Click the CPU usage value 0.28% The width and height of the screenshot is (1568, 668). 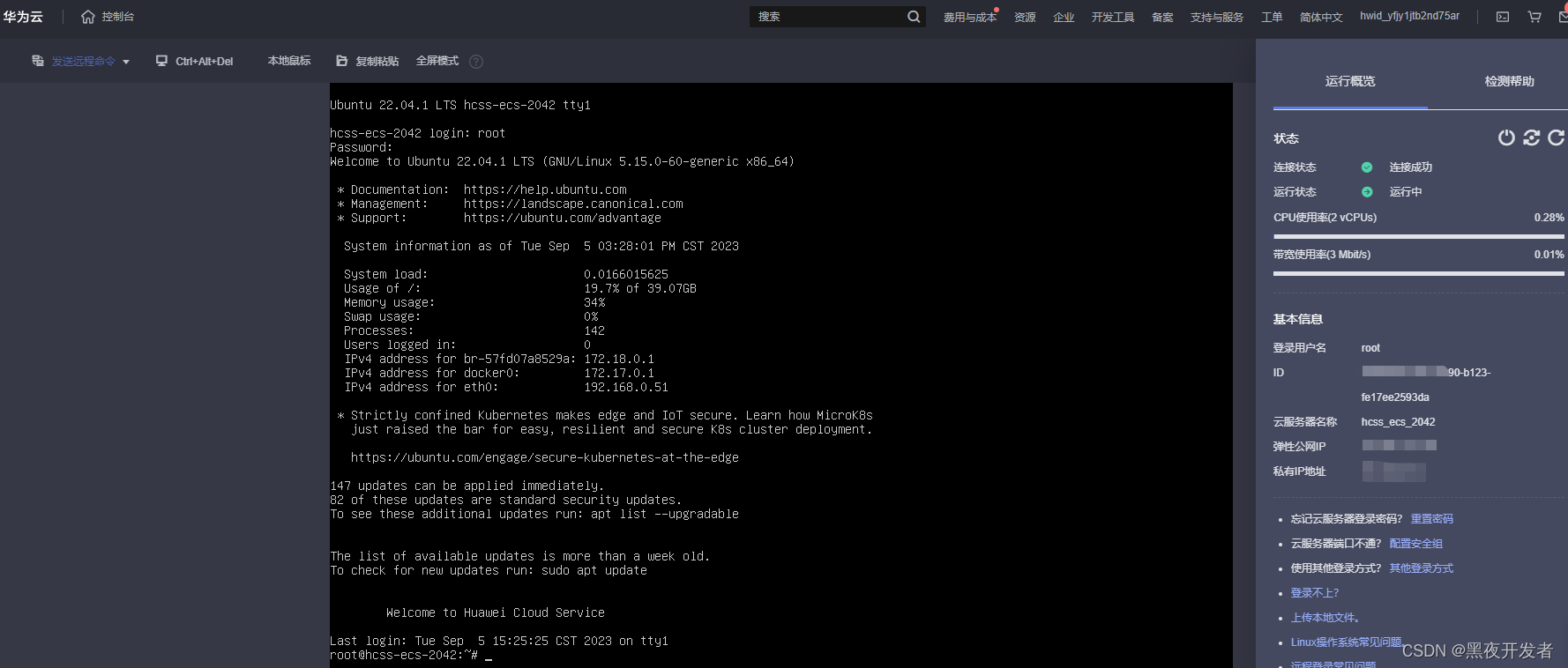[1549, 218]
